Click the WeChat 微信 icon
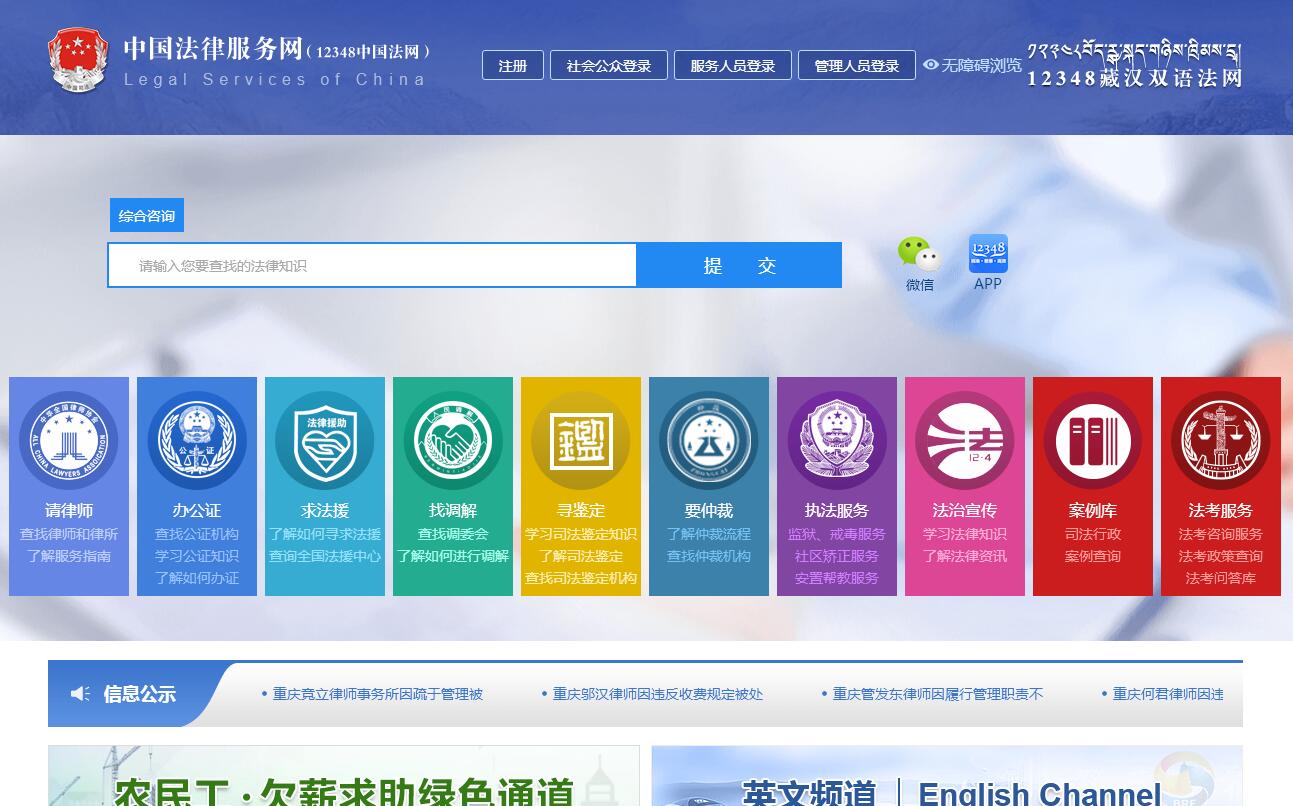Screen dimensions: 1293x806 coord(919,255)
